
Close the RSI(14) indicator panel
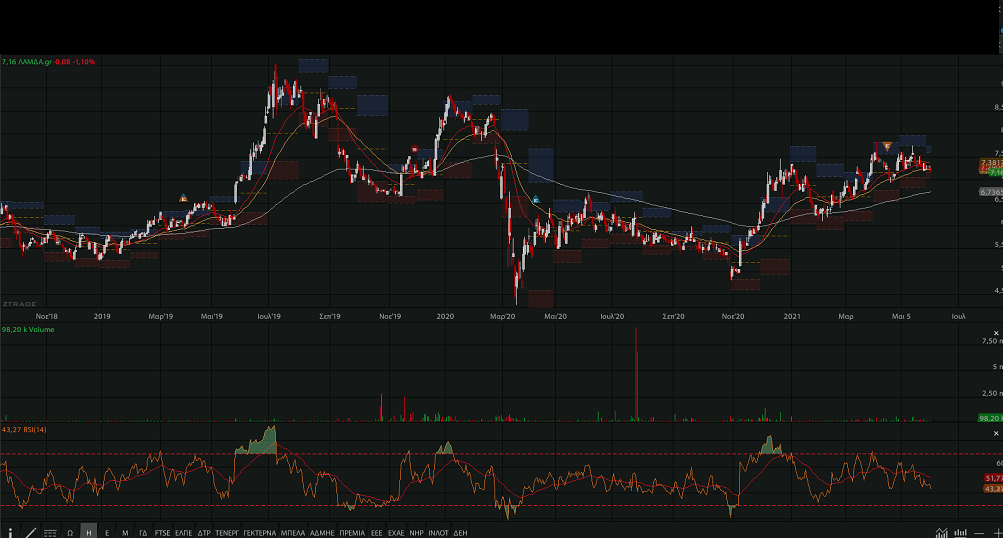click(995, 432)
